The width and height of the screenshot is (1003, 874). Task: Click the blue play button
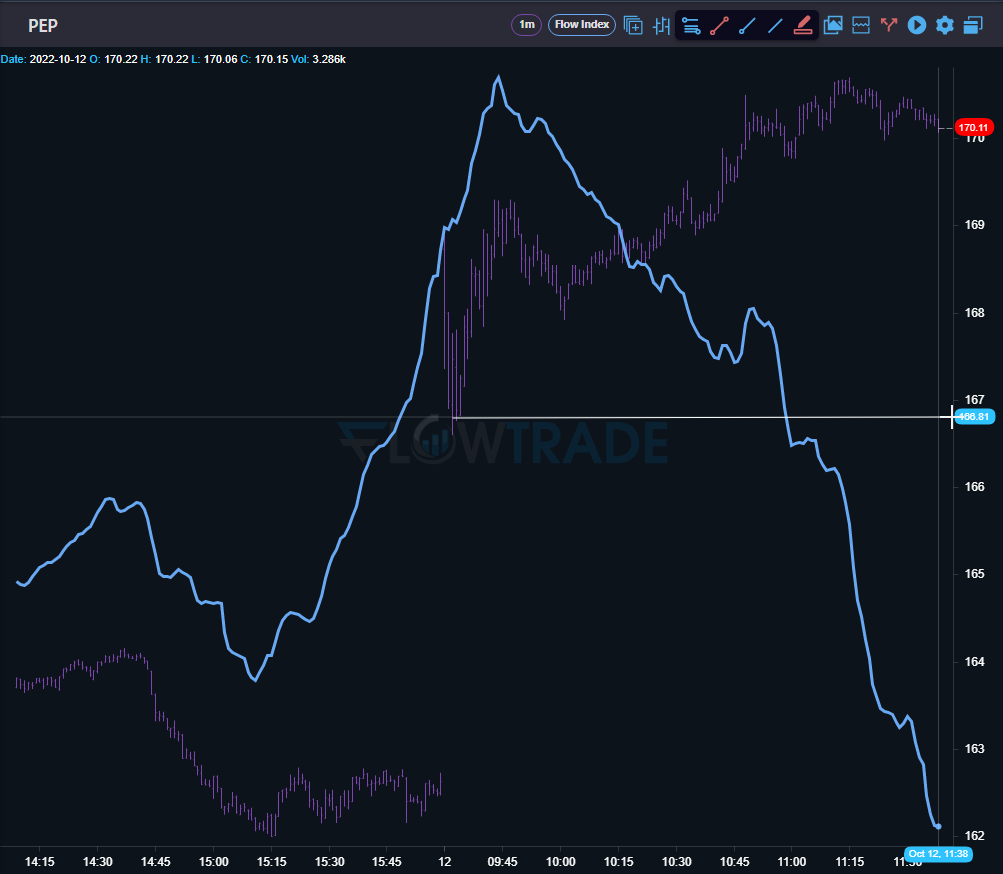[917, 26]
